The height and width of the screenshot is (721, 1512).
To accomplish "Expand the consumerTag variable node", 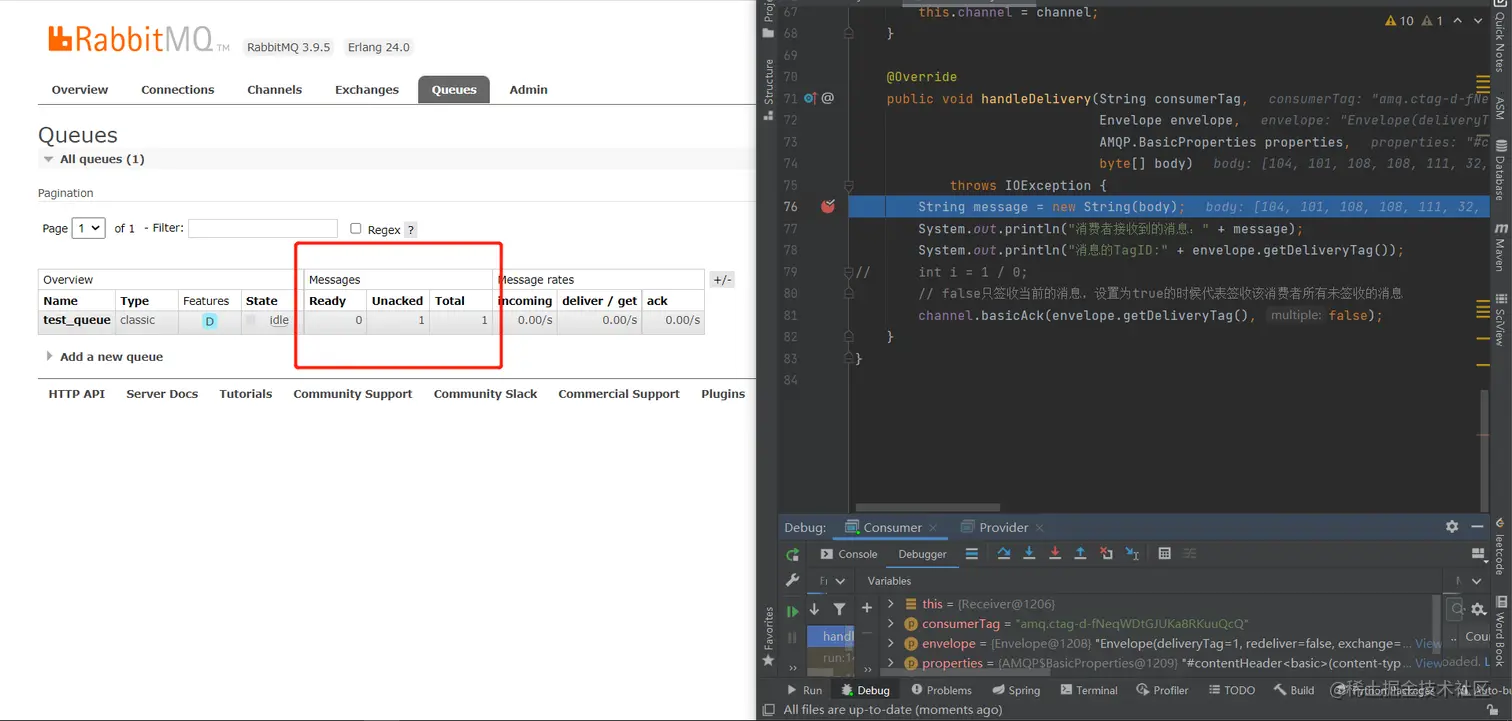I will 890,623.
